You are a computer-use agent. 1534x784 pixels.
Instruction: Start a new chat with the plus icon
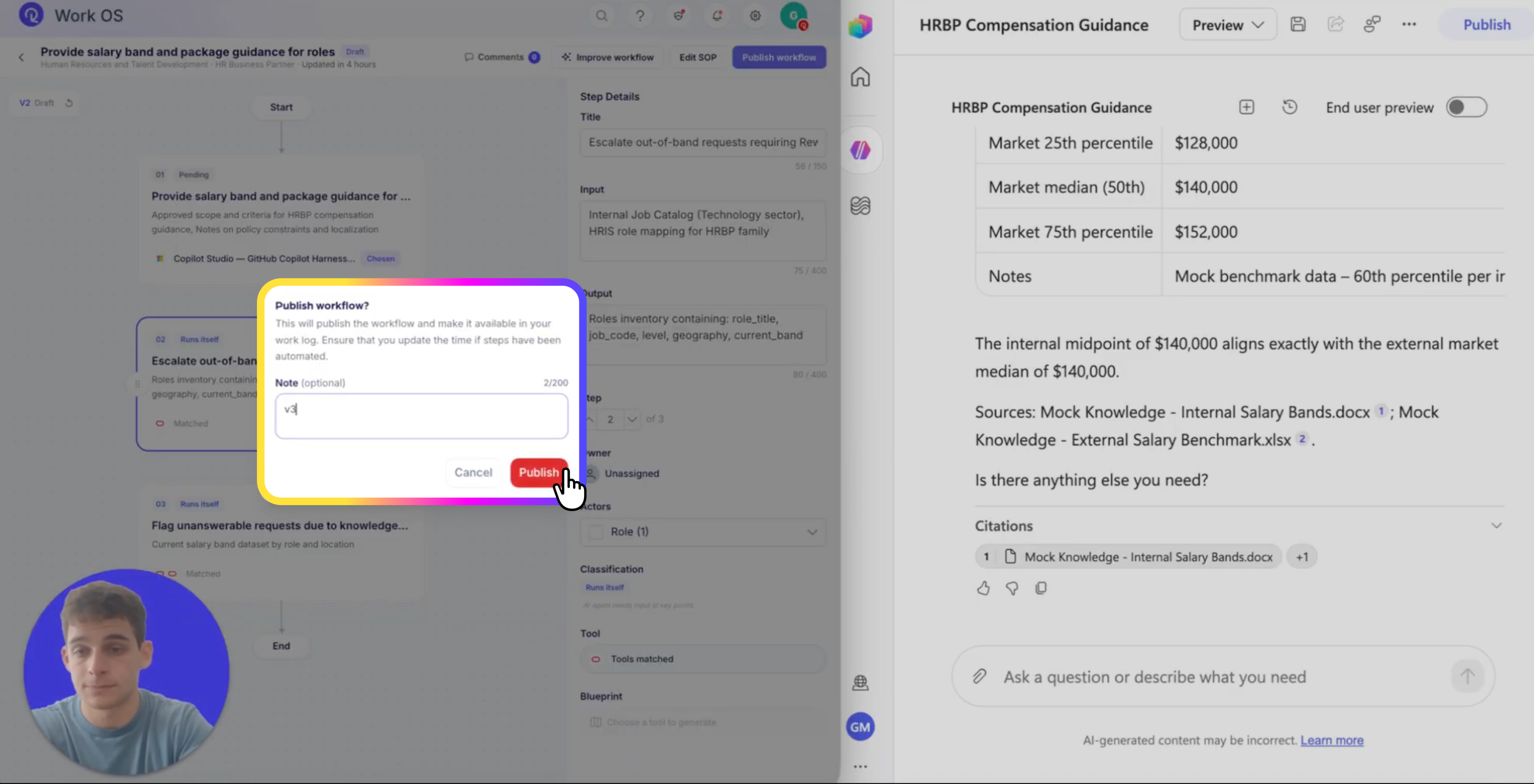(x=1247, y=107)
